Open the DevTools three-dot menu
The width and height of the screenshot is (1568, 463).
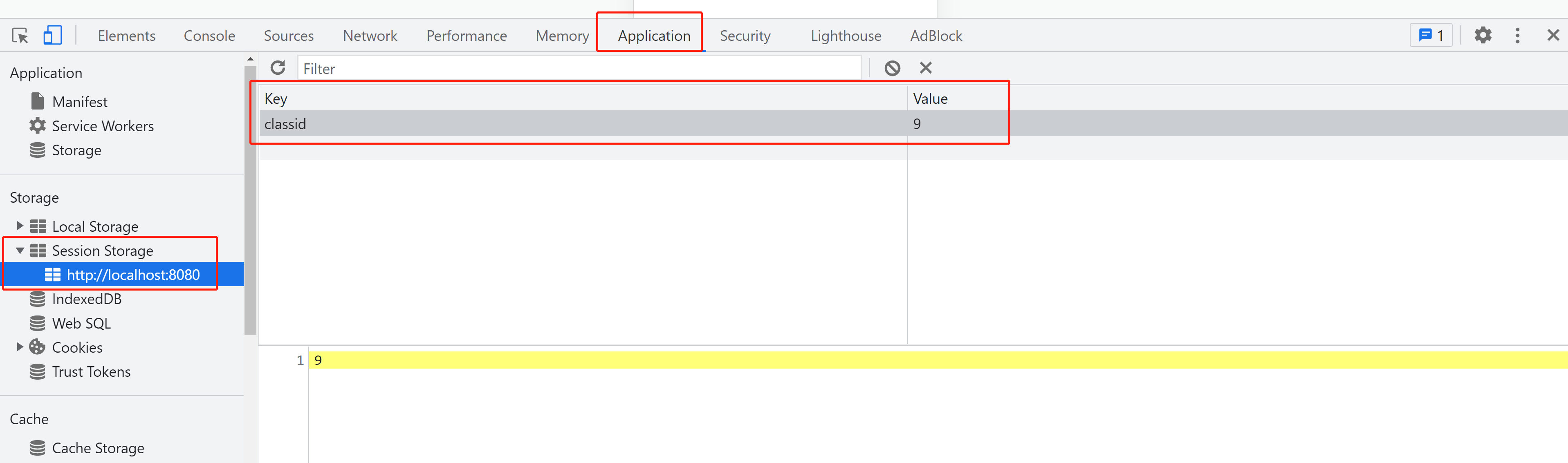[x=1517, y=35]
